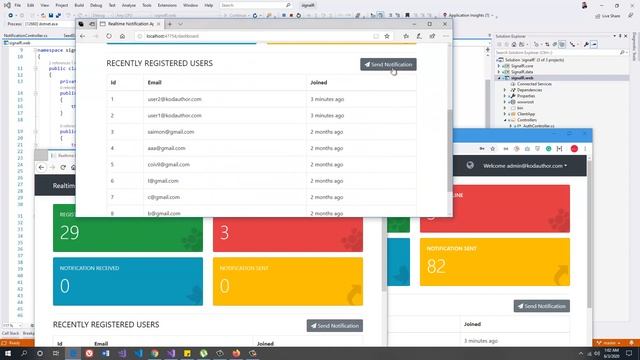Click Solution Explorer home icon
This screenshot has width=640, height=360.
coord(513,44)
